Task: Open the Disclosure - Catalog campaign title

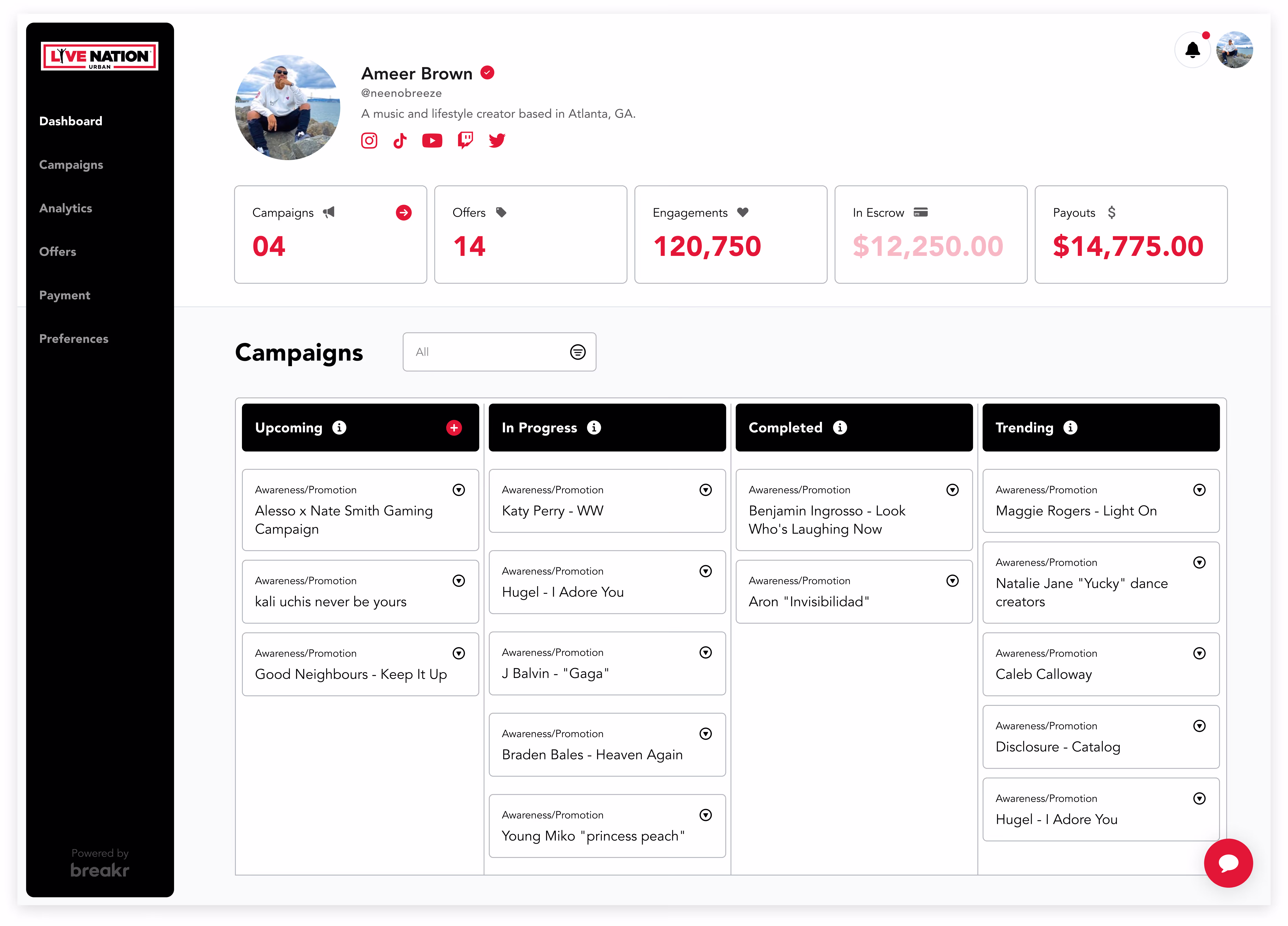Action: click(1058, 747)
